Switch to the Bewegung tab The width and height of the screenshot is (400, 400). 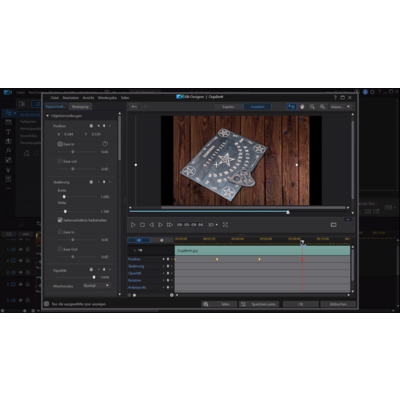[x=80, y=107]
